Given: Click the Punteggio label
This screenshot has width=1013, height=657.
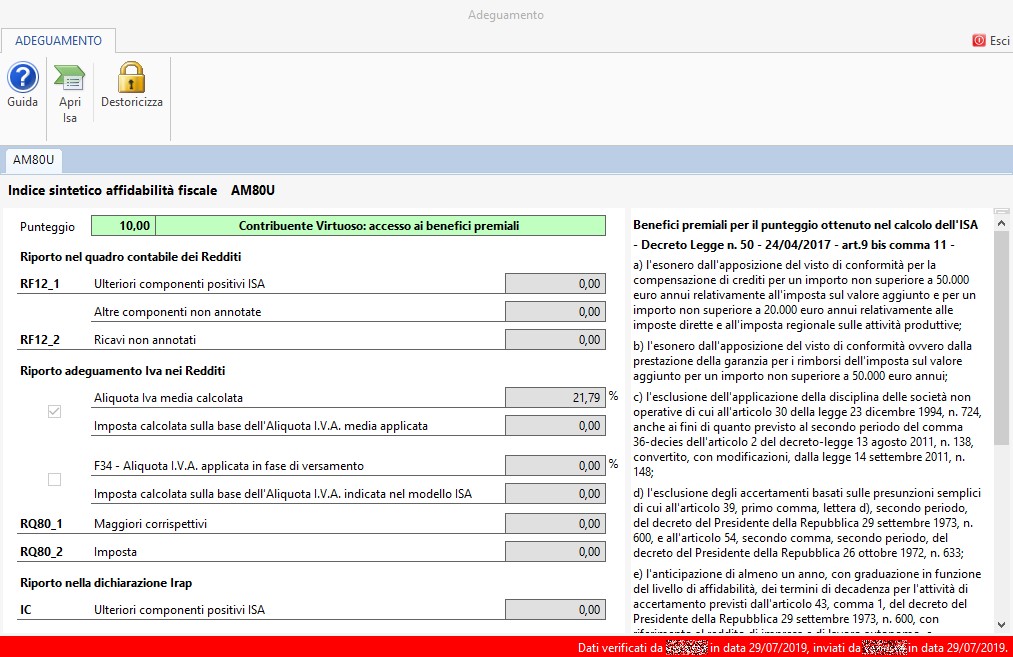Looking at the screenshot, I should 47,227.
